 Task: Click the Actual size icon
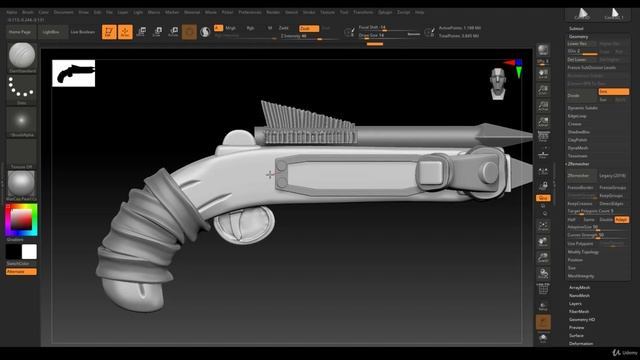(x=543, y=106)
